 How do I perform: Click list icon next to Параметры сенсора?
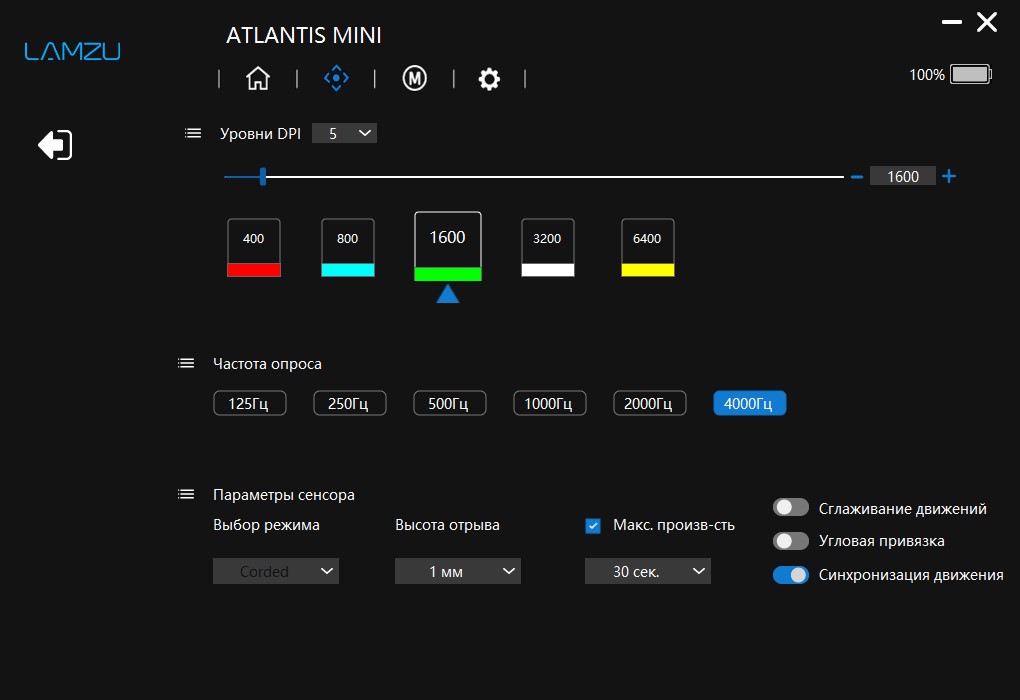[186, 494]
